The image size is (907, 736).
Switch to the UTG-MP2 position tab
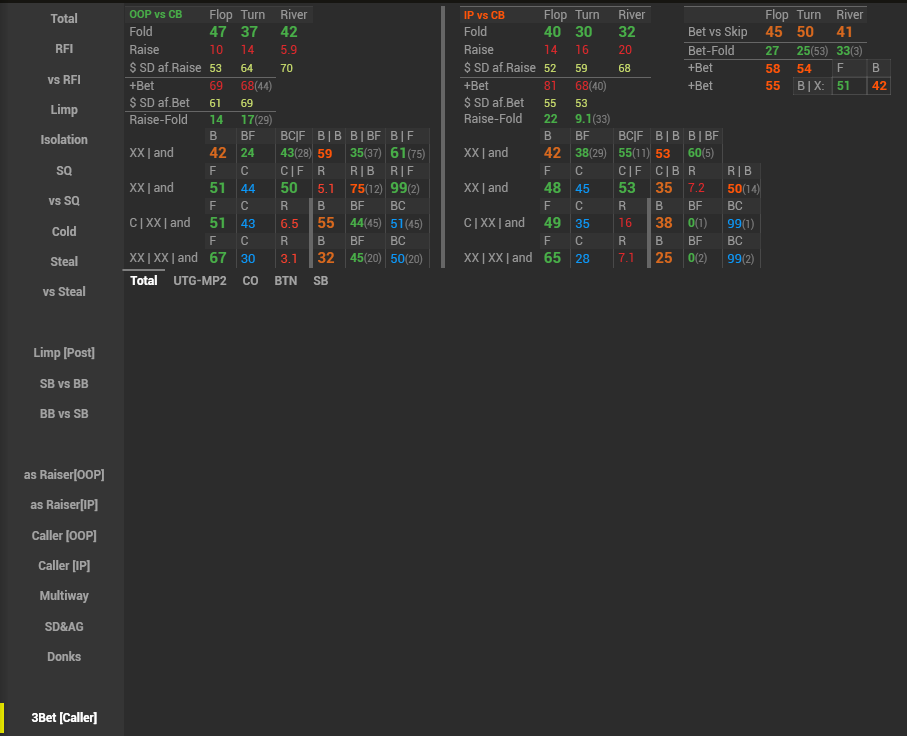pos(200,281)
